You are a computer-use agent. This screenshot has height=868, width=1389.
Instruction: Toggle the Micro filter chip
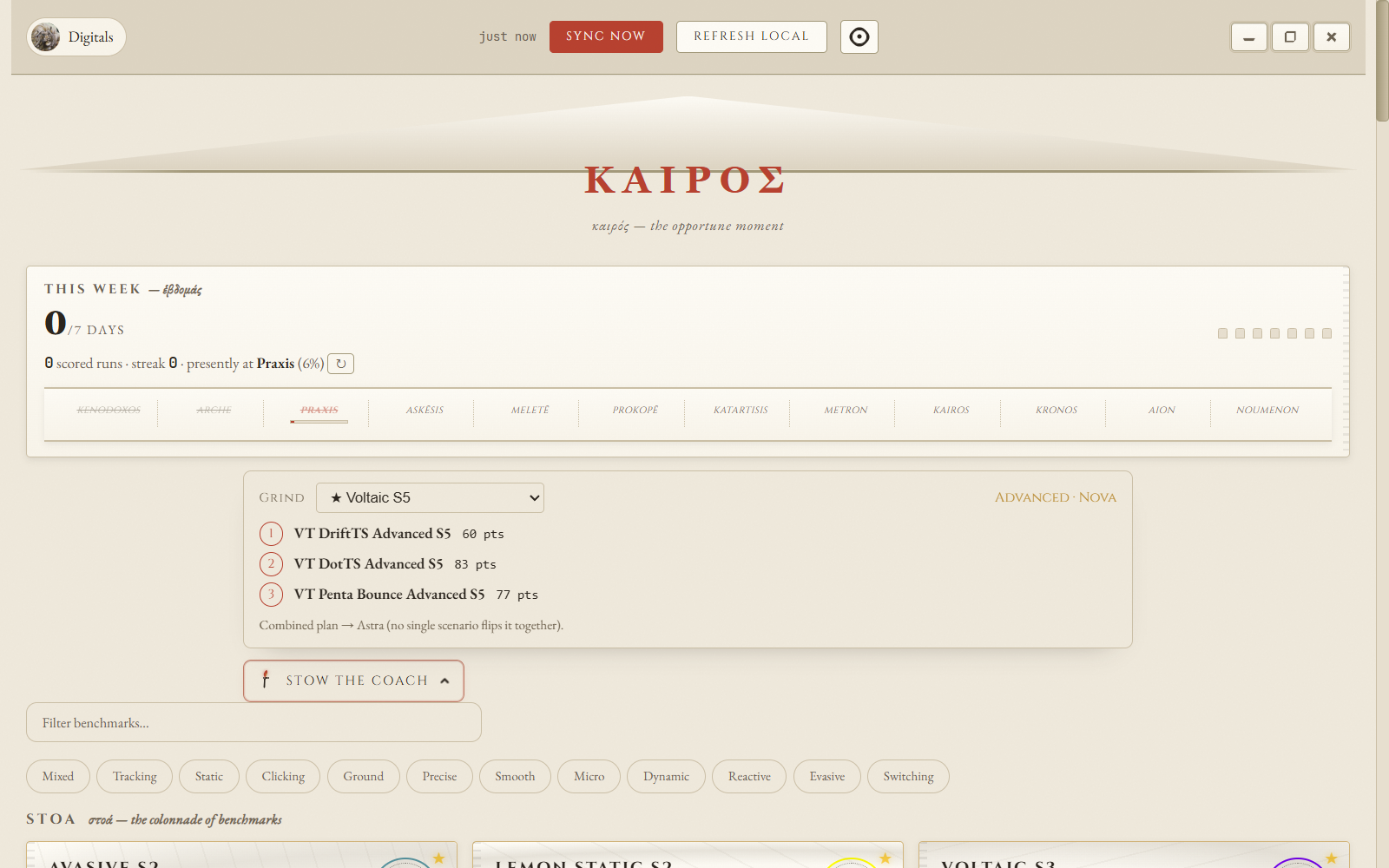coord(589,776)
